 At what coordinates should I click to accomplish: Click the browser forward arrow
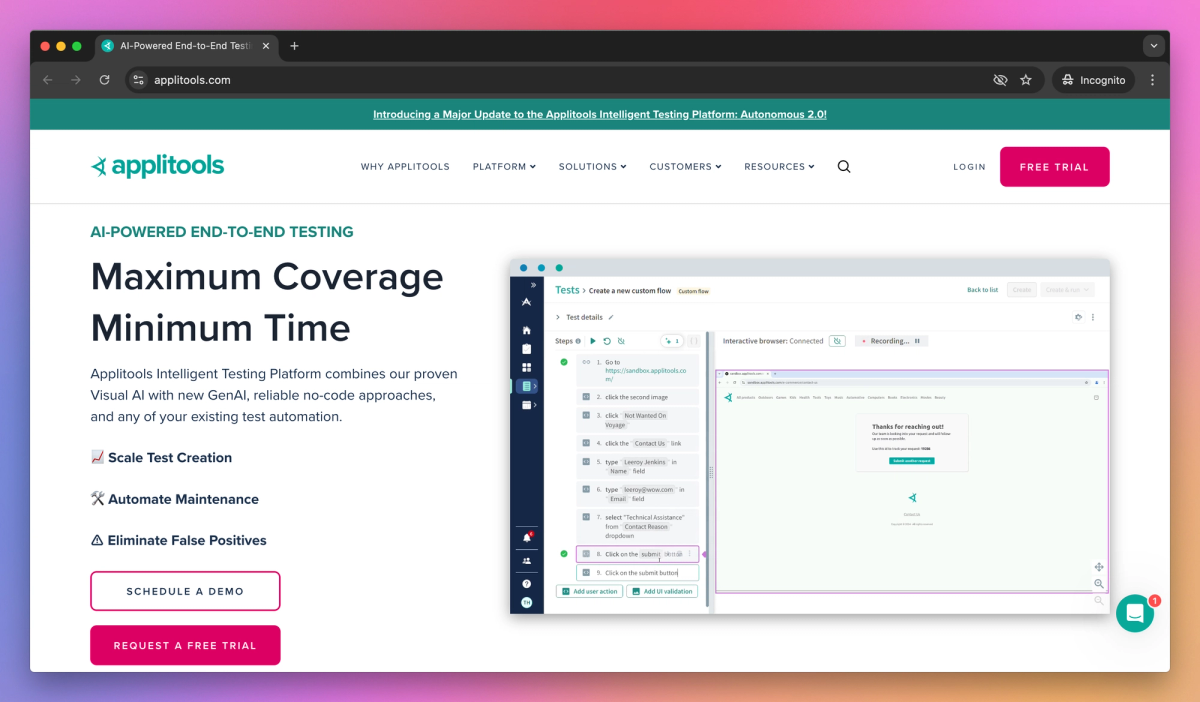[76, 80]
